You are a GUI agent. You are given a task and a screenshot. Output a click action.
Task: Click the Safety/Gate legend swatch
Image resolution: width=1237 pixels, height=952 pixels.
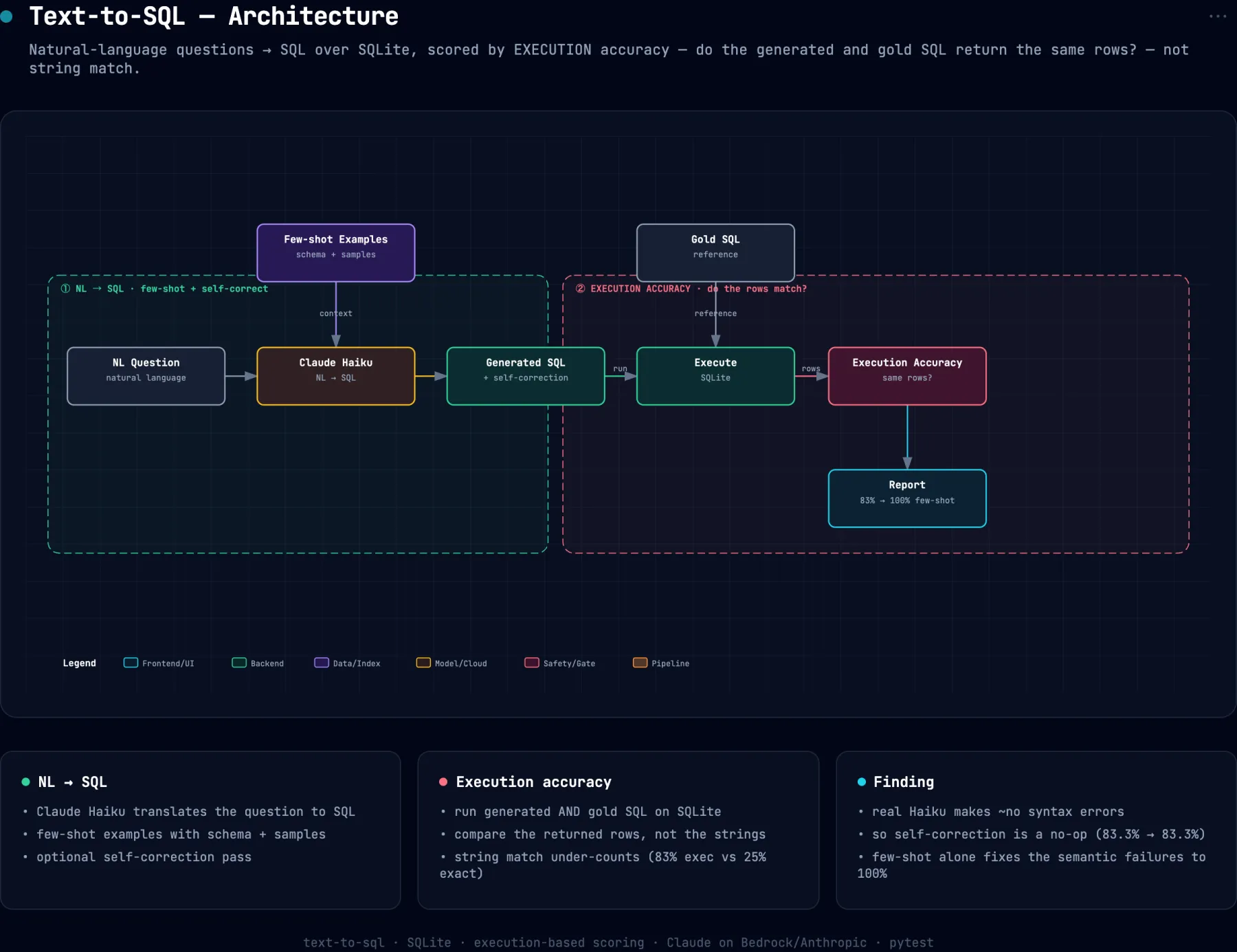[x=532, y=663]
